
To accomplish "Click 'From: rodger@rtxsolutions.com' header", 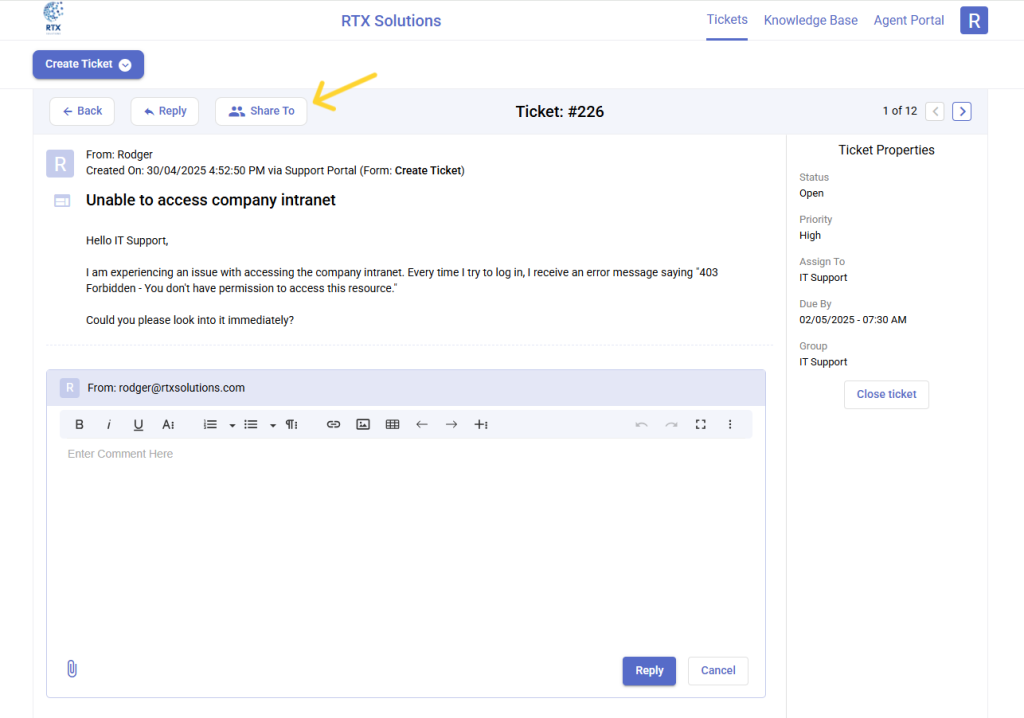I will [166, 388].
